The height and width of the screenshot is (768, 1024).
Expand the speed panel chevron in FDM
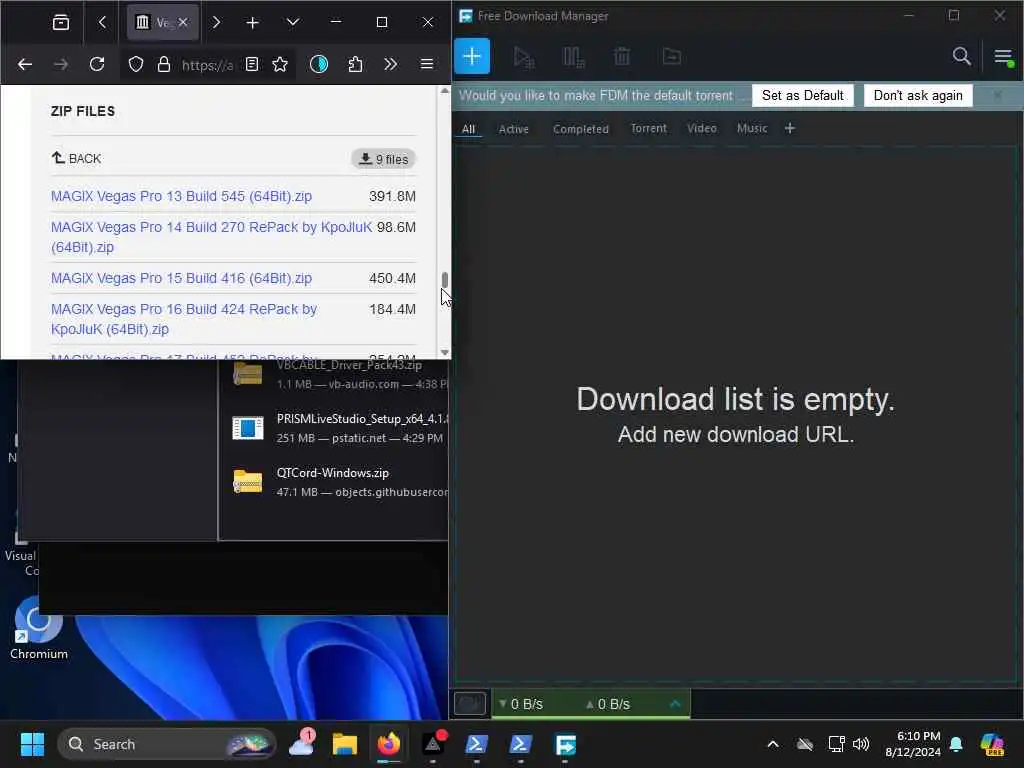point(675,703)
